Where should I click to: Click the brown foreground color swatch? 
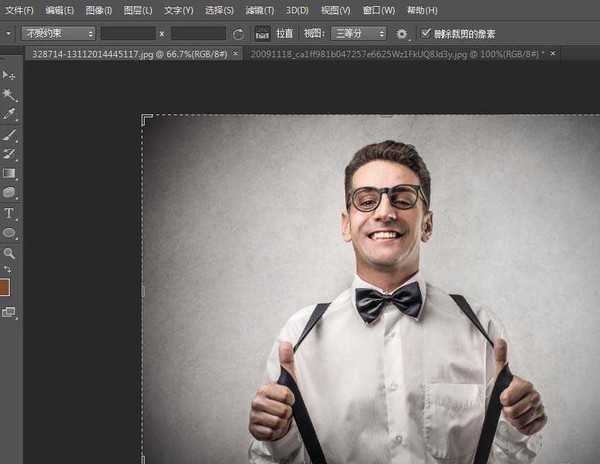(5, 287)
